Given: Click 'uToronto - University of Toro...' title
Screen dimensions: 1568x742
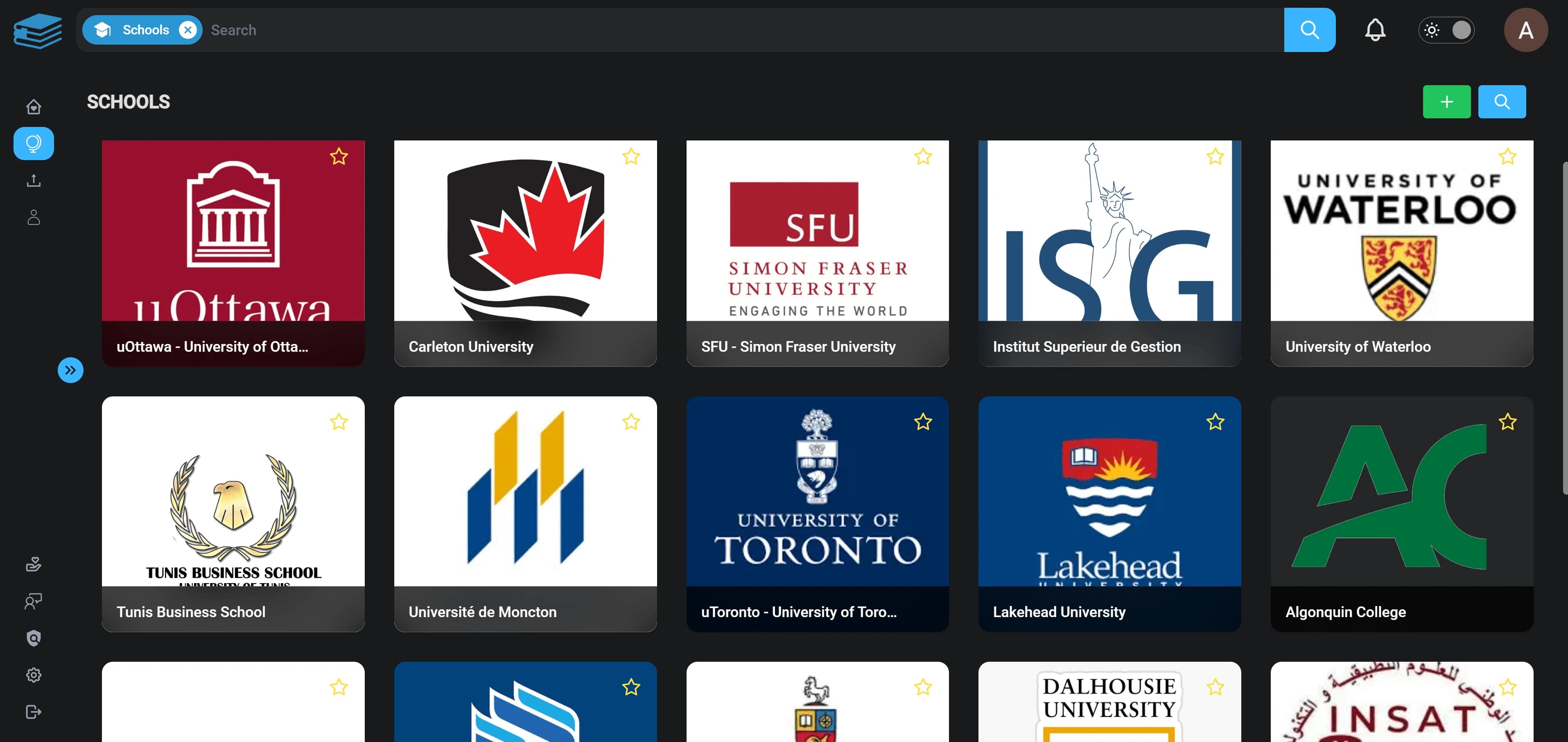Looking at the screenshot, I should (x=799, y=612).
